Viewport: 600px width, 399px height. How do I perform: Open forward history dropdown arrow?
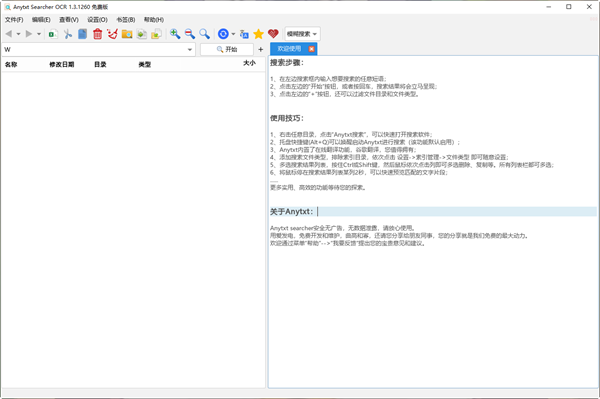coord(39,34)
